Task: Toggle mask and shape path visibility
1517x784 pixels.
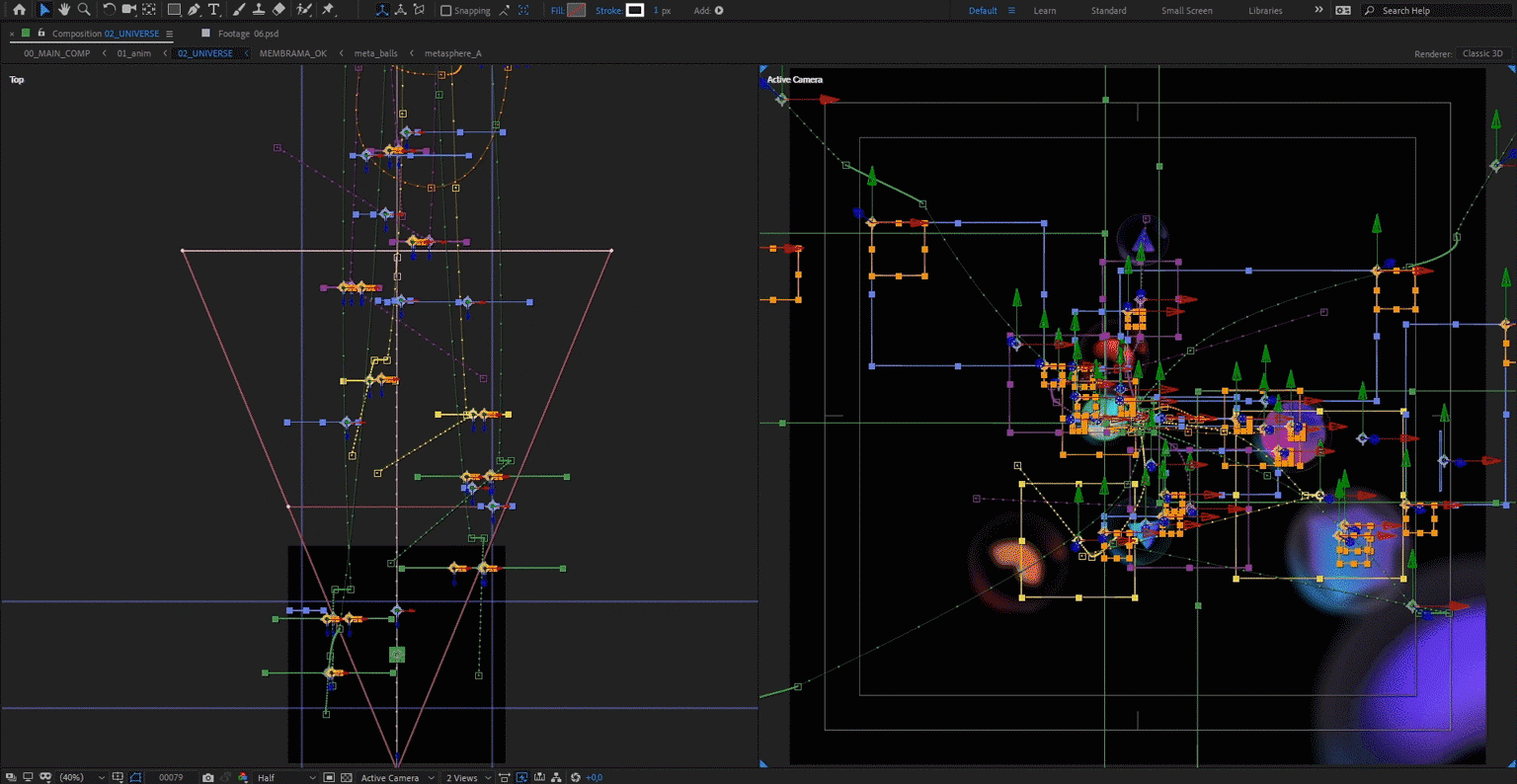Action: [135, 777]
